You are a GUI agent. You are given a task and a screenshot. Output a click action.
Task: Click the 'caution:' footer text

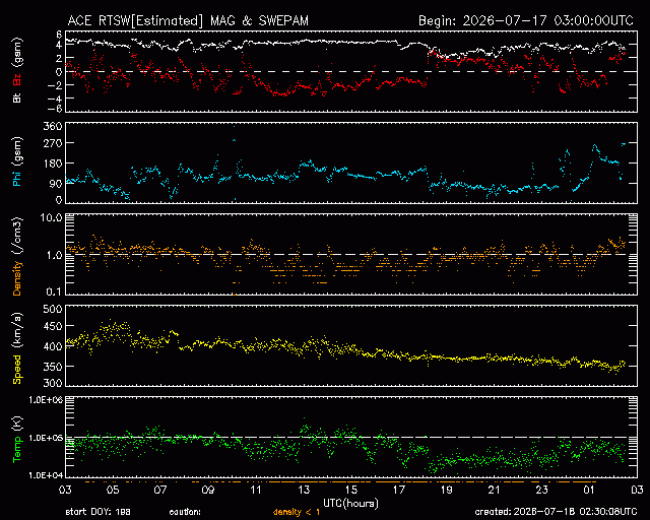[x=185, y=512]
